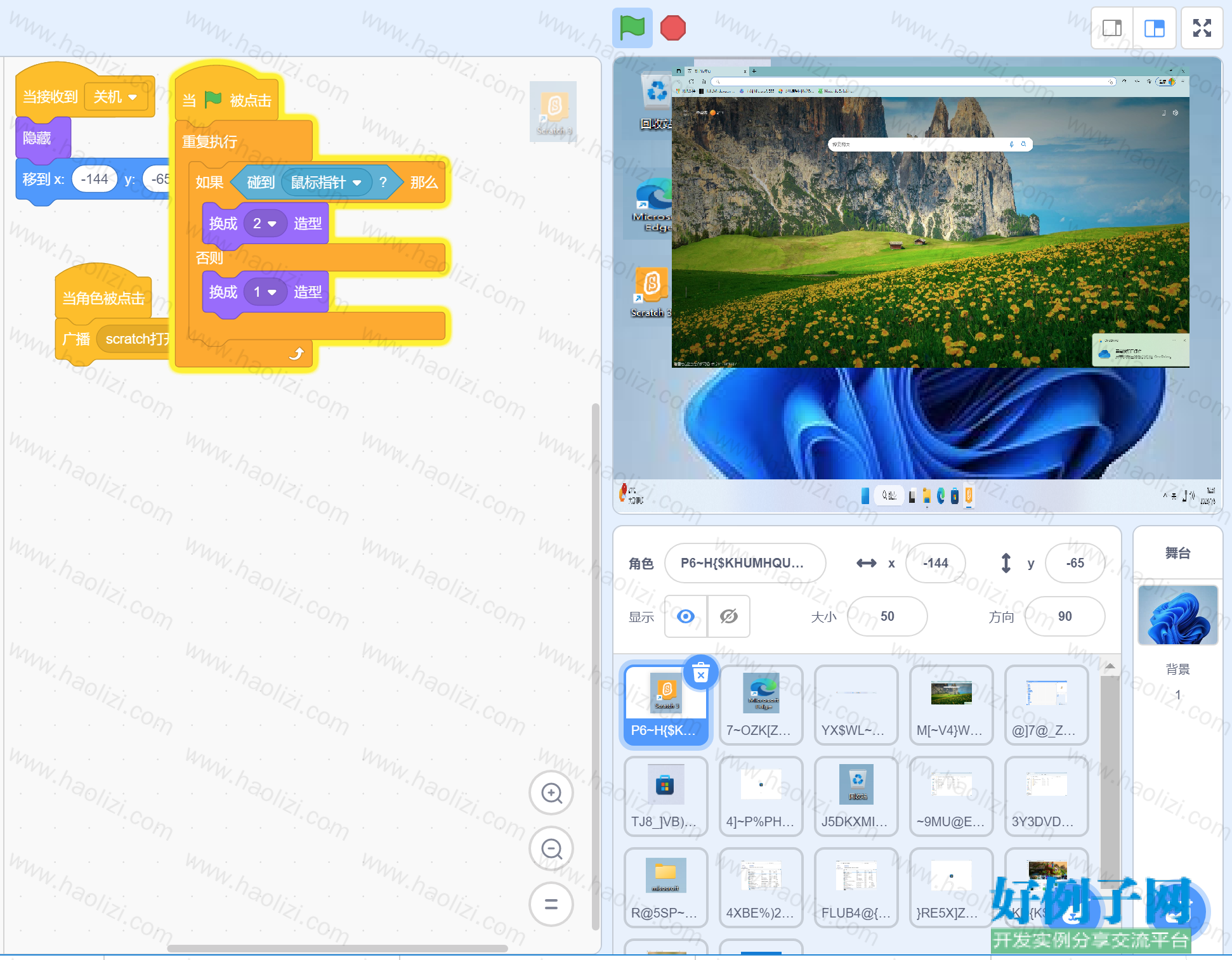Select the stage backdrop thumbnail
This screenshot has width=1232, height=960.
coord(1177,615)
